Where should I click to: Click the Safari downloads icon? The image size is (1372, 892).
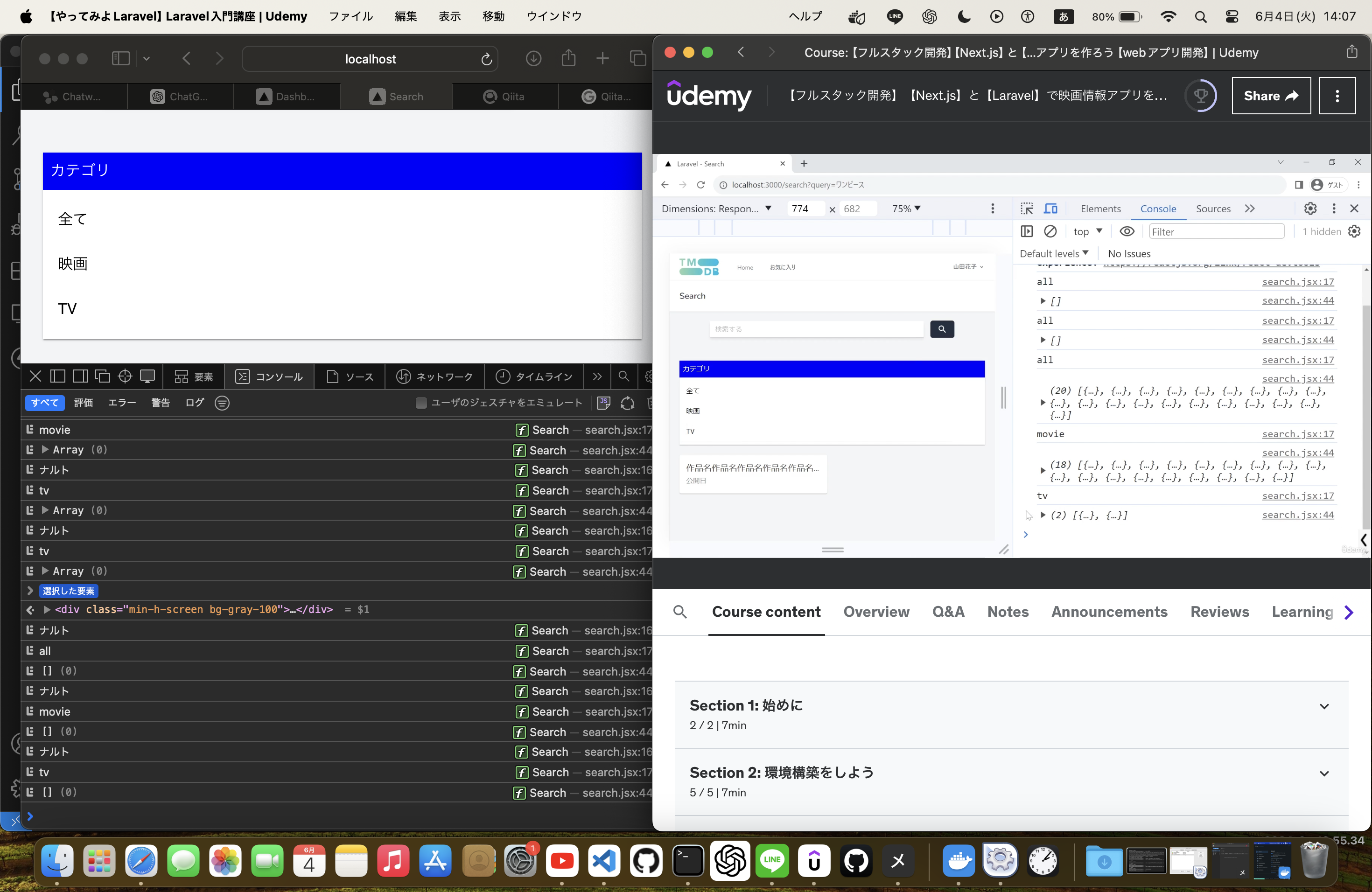pos(533,58)
